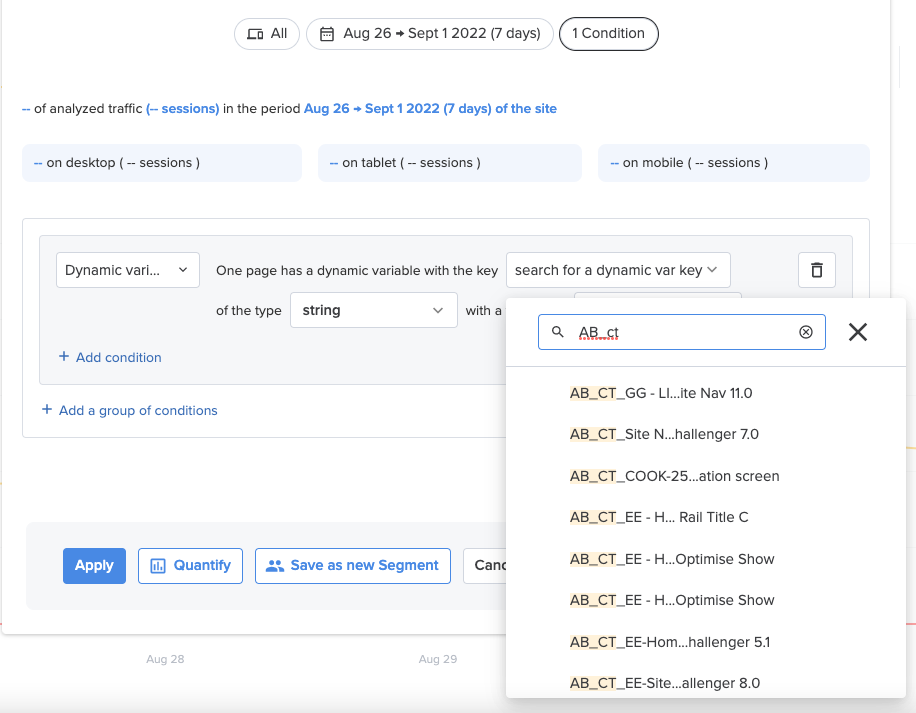
Task: Open the search for a dynamic var key dropdown
Action: [x=618, y=270]
